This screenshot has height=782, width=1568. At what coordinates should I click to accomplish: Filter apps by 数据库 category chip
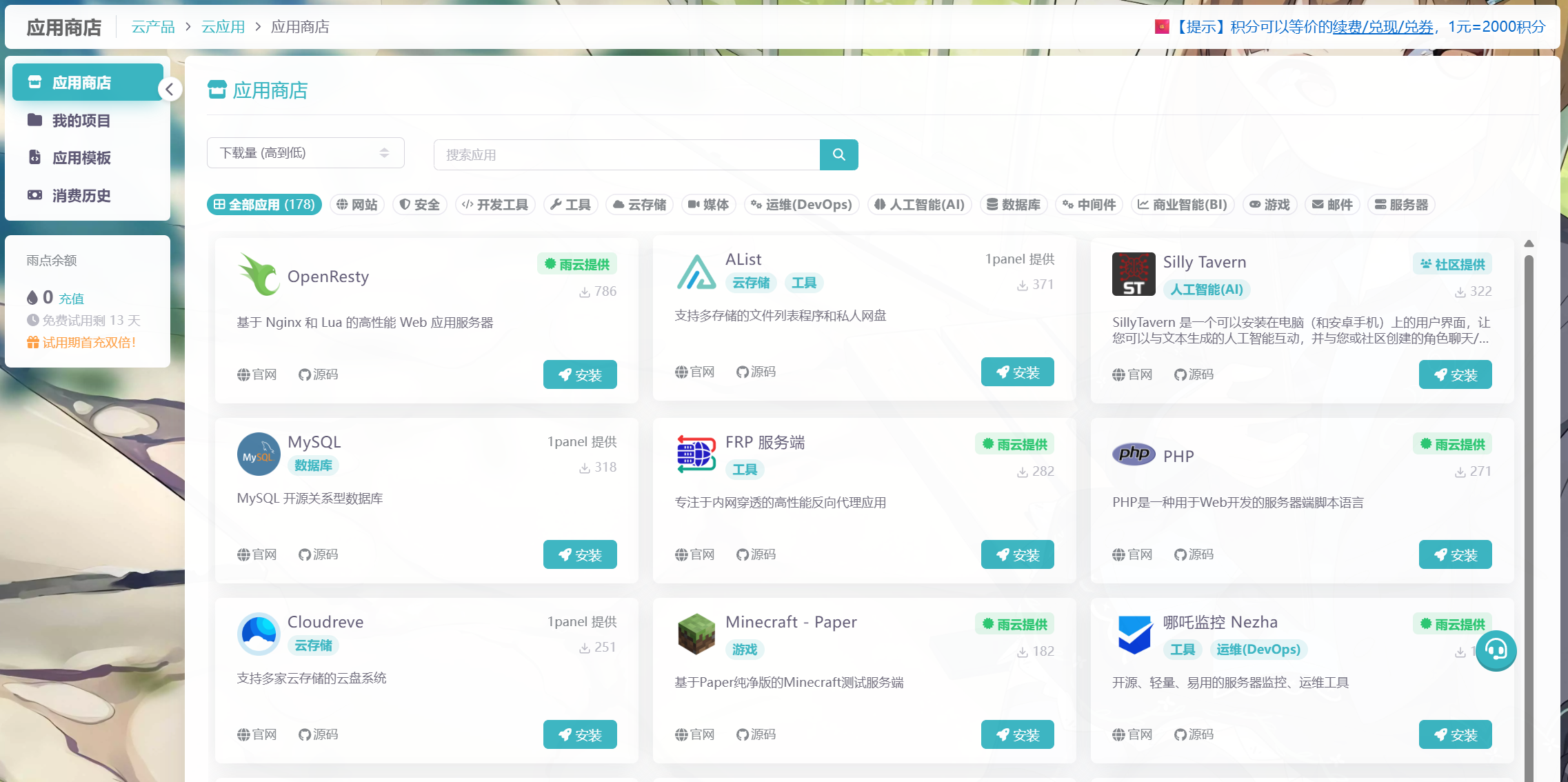point(1014,205)
